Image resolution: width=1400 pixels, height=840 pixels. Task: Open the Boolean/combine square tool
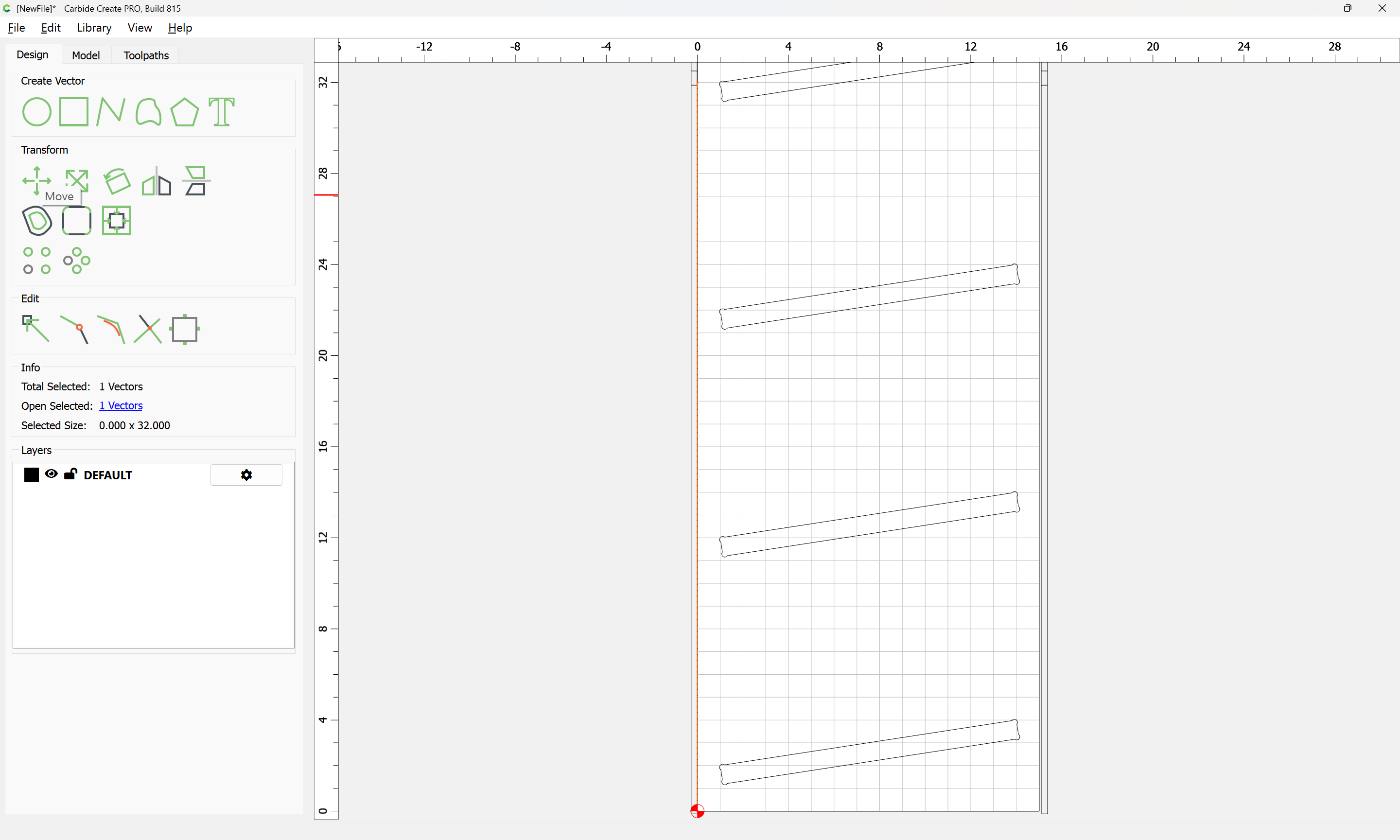[x=117, y=221]
